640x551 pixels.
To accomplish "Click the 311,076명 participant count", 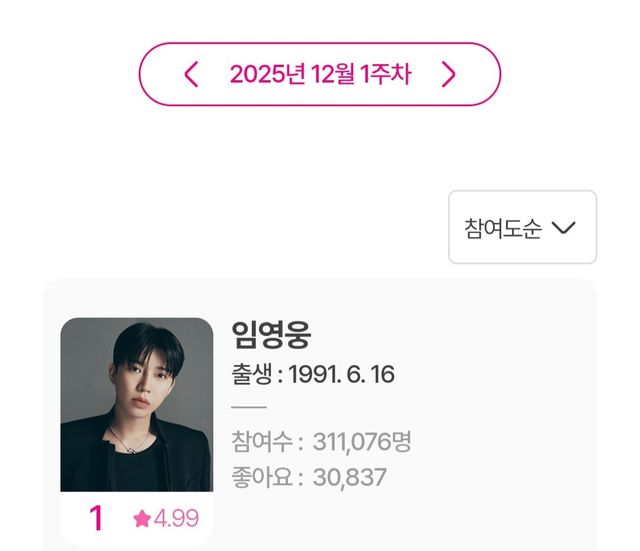I will pos(362,441).
